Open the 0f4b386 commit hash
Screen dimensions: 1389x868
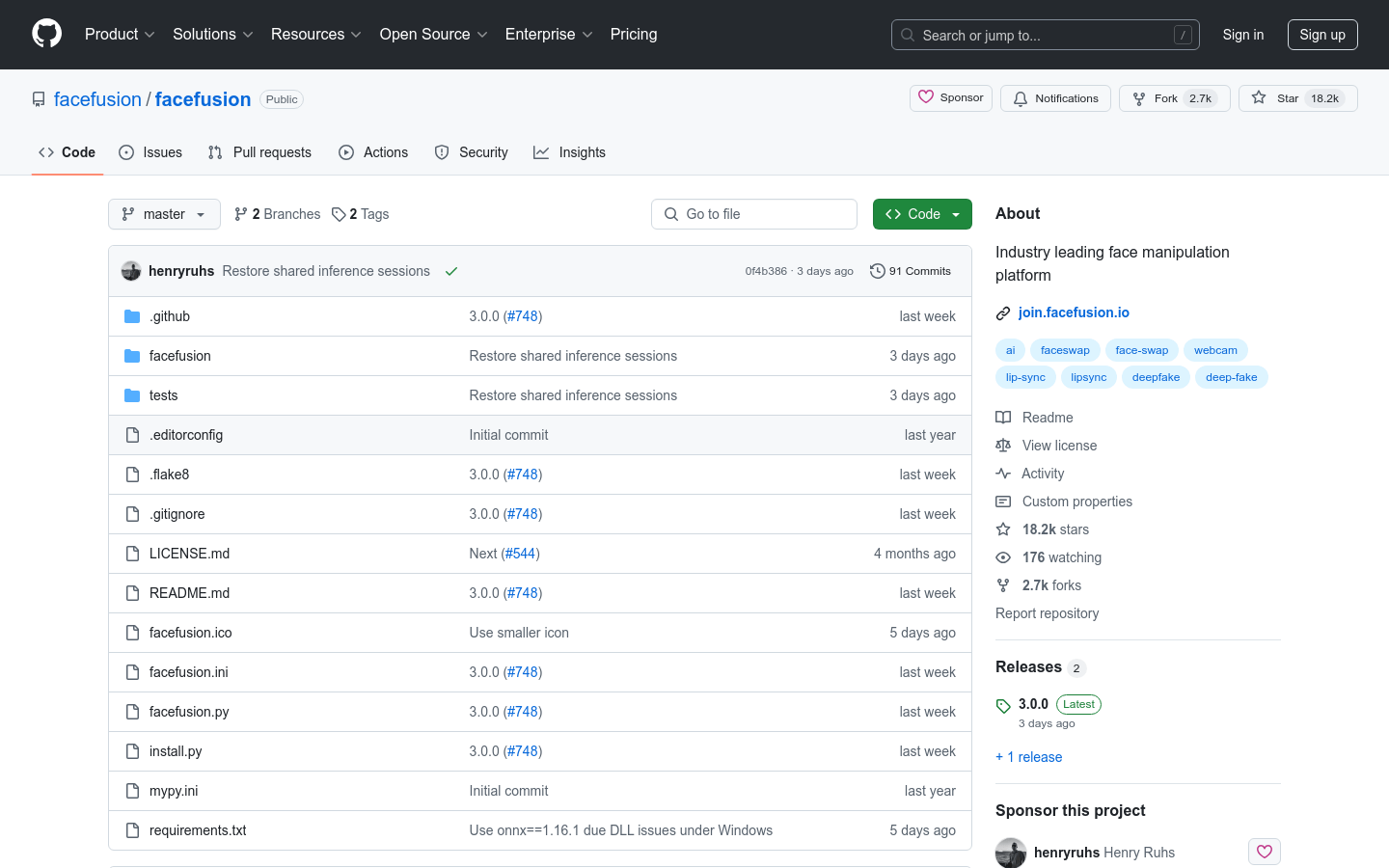point(766,271)
